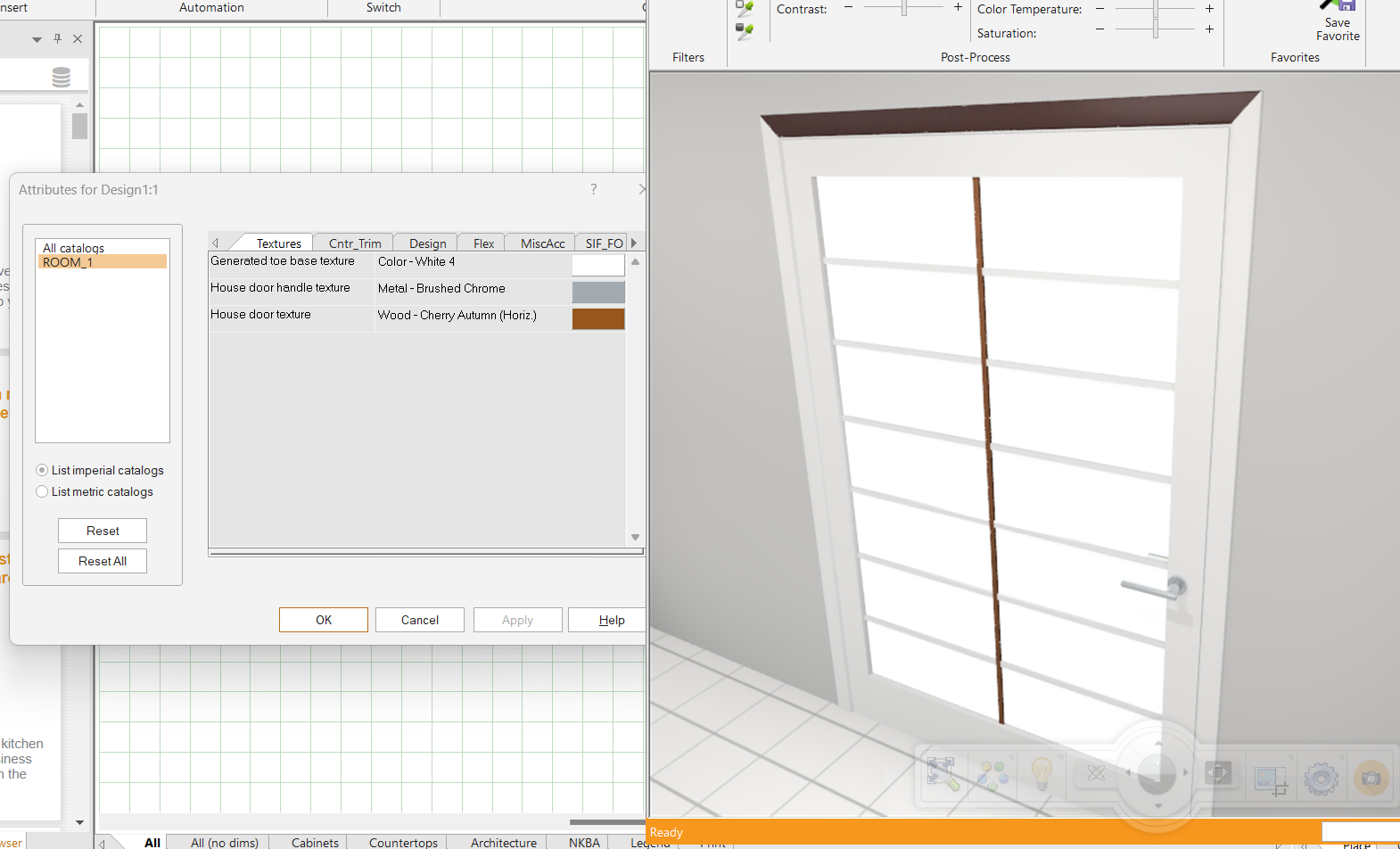
Task: Click the colored dots materials icon
Action: (x=992, y=774)
